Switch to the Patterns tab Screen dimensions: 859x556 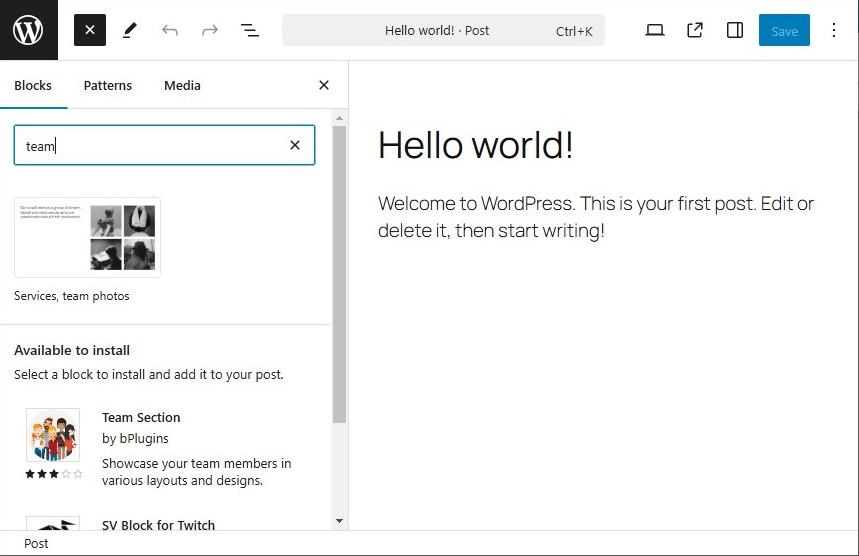click(x=108, y=85)
